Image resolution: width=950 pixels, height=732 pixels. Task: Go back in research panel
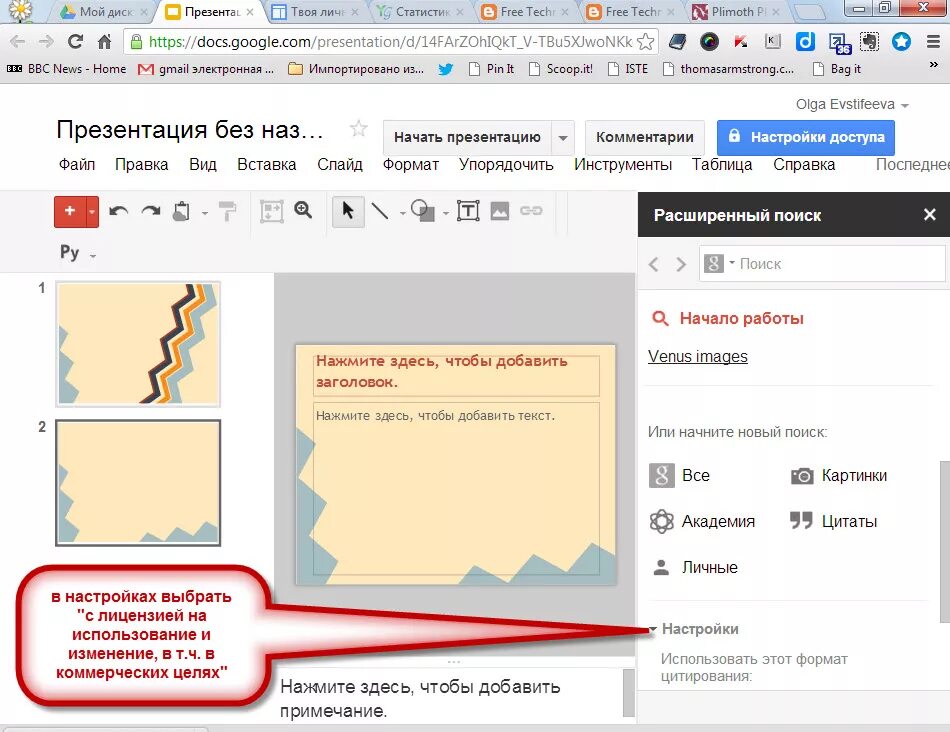click(654, 264)
